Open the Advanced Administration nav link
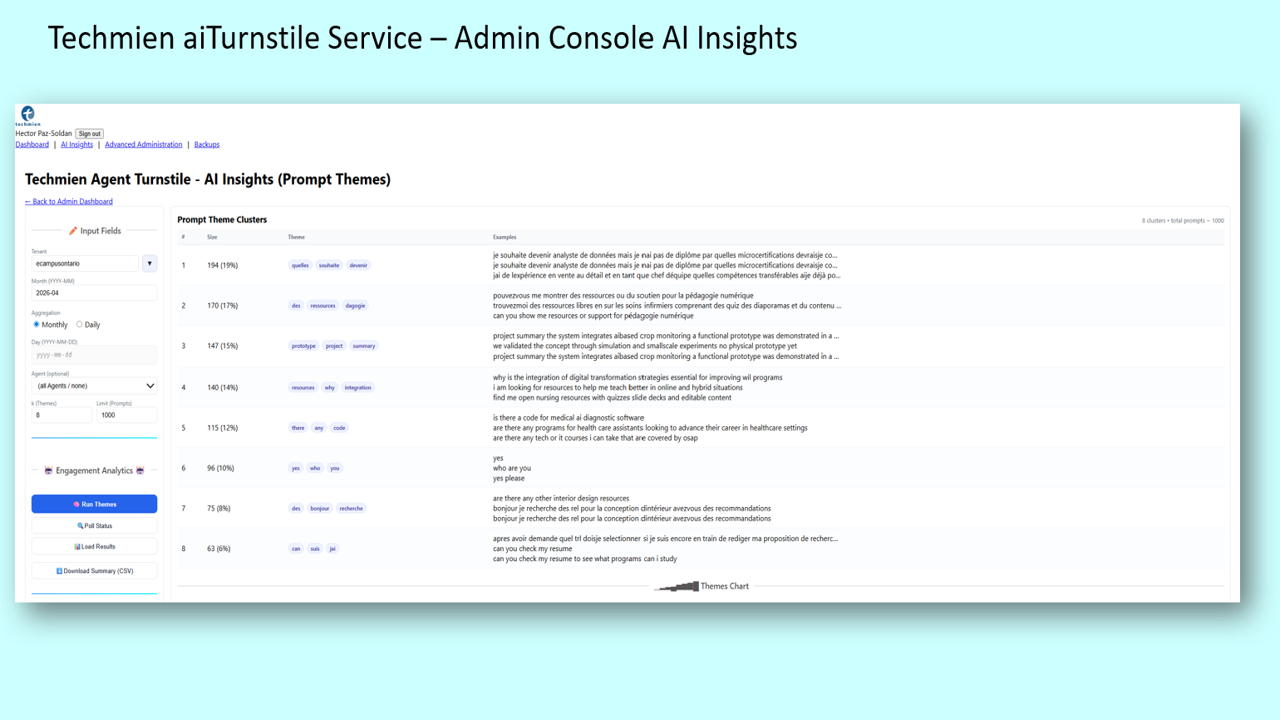 144,145
